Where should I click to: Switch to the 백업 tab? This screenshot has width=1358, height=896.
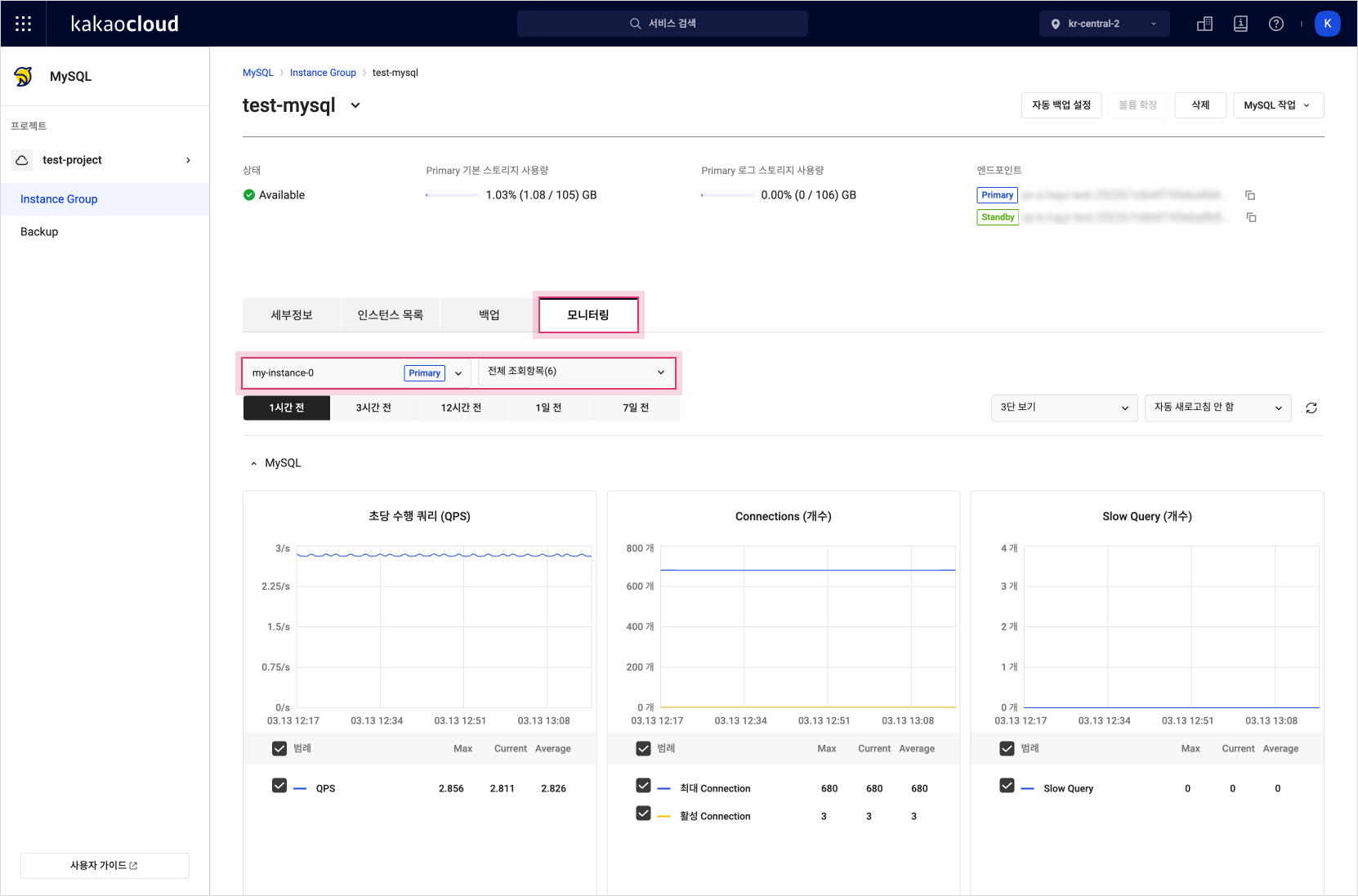coord(489,315)
